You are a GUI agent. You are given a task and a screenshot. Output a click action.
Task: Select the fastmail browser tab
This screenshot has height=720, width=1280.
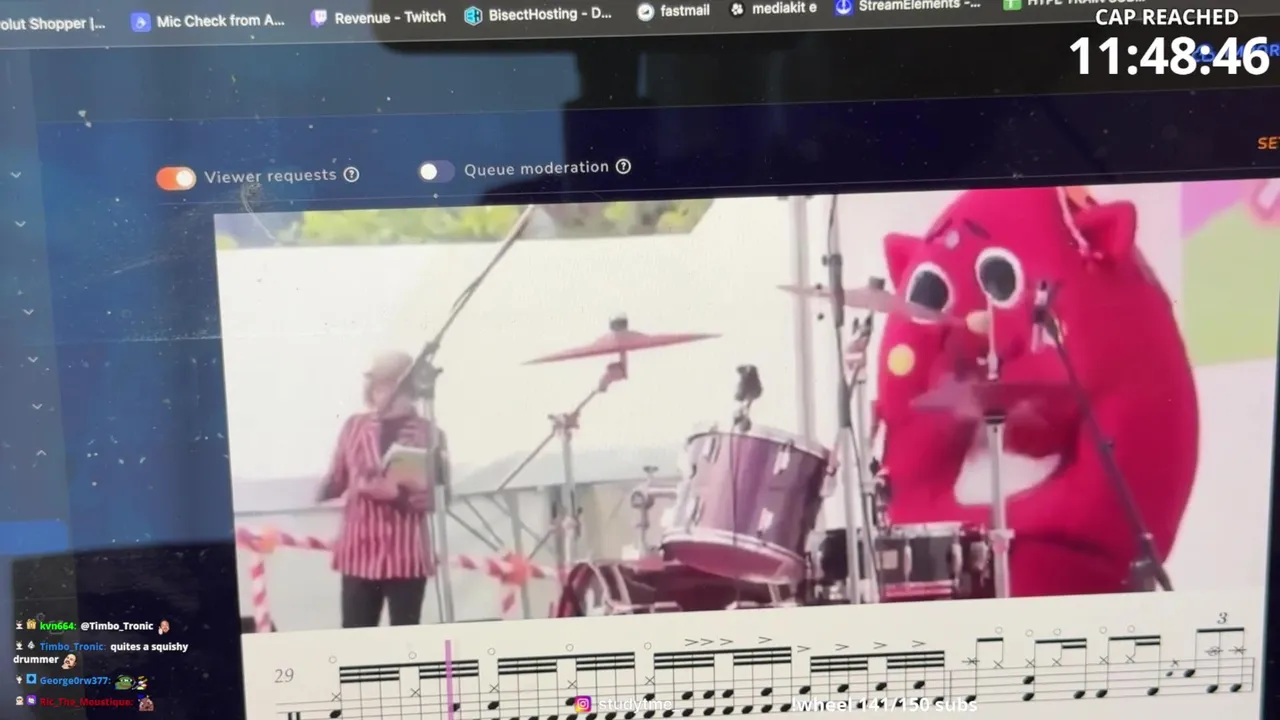673,11
